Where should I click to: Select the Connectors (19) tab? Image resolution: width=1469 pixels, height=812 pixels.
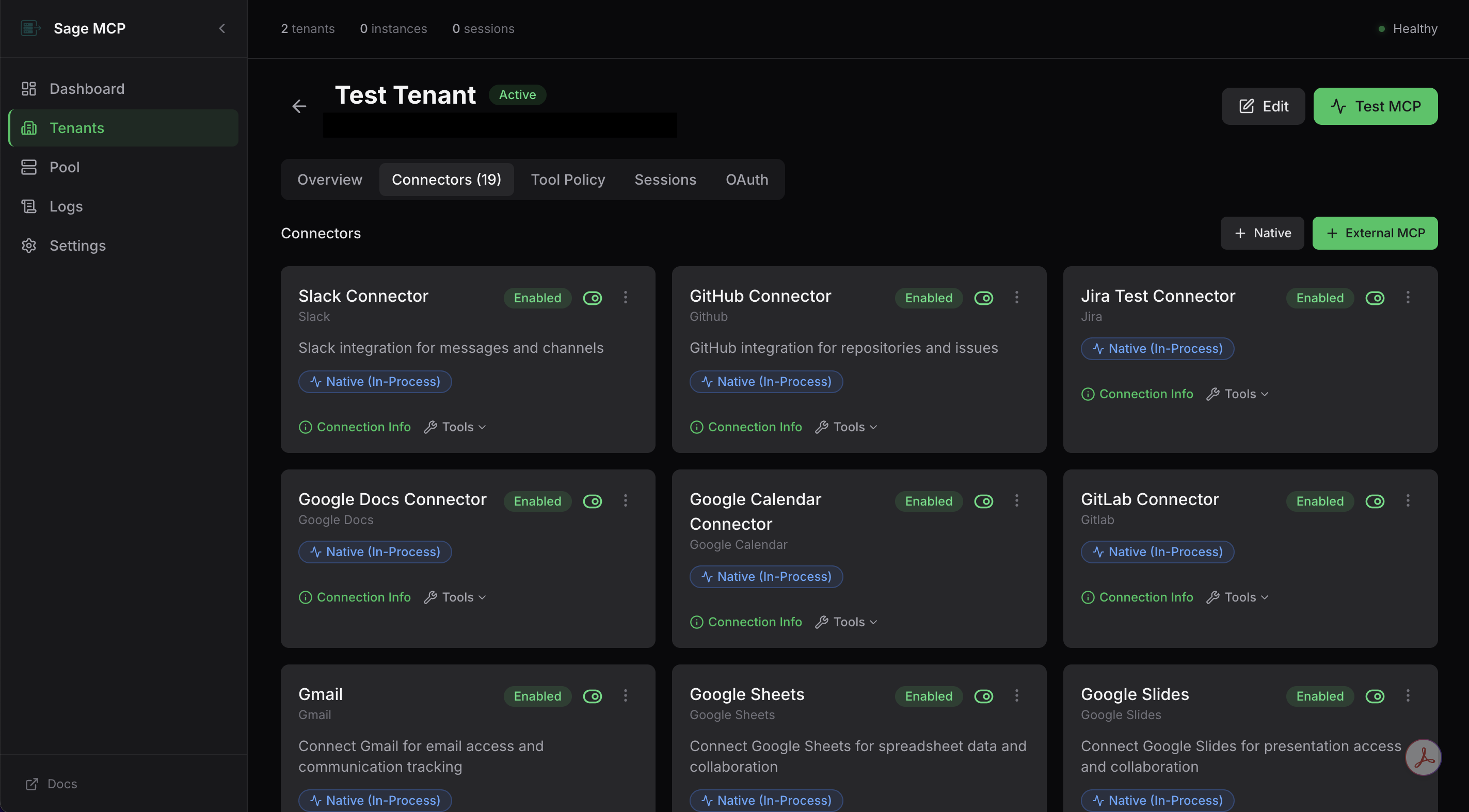[446, 180]
